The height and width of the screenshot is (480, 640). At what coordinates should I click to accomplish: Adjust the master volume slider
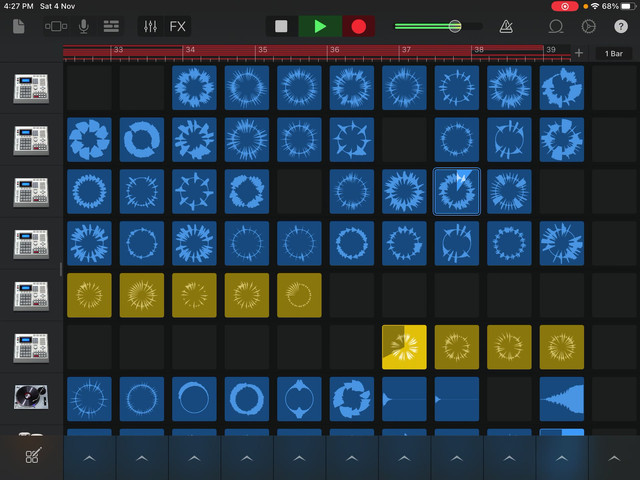click(438, 27)
